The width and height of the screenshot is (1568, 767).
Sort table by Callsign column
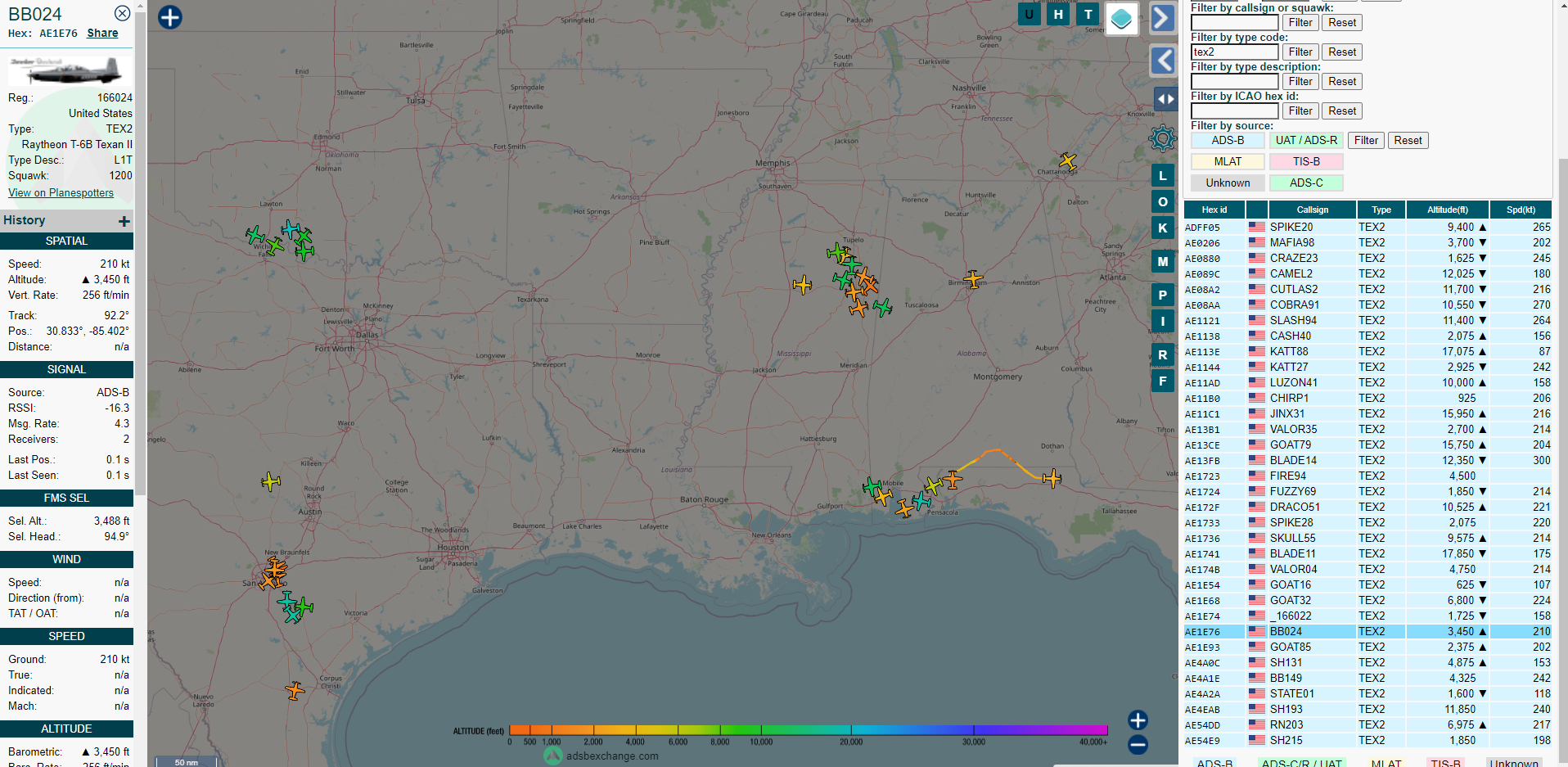pyautogui.click(x=1312, y=210)
